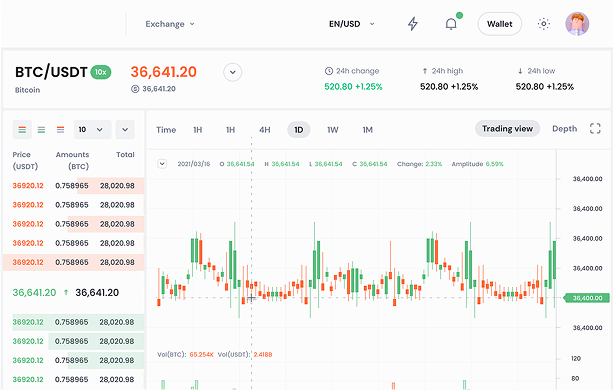Open the notifications bell icon
613x390 pixels.
(451, 24)
